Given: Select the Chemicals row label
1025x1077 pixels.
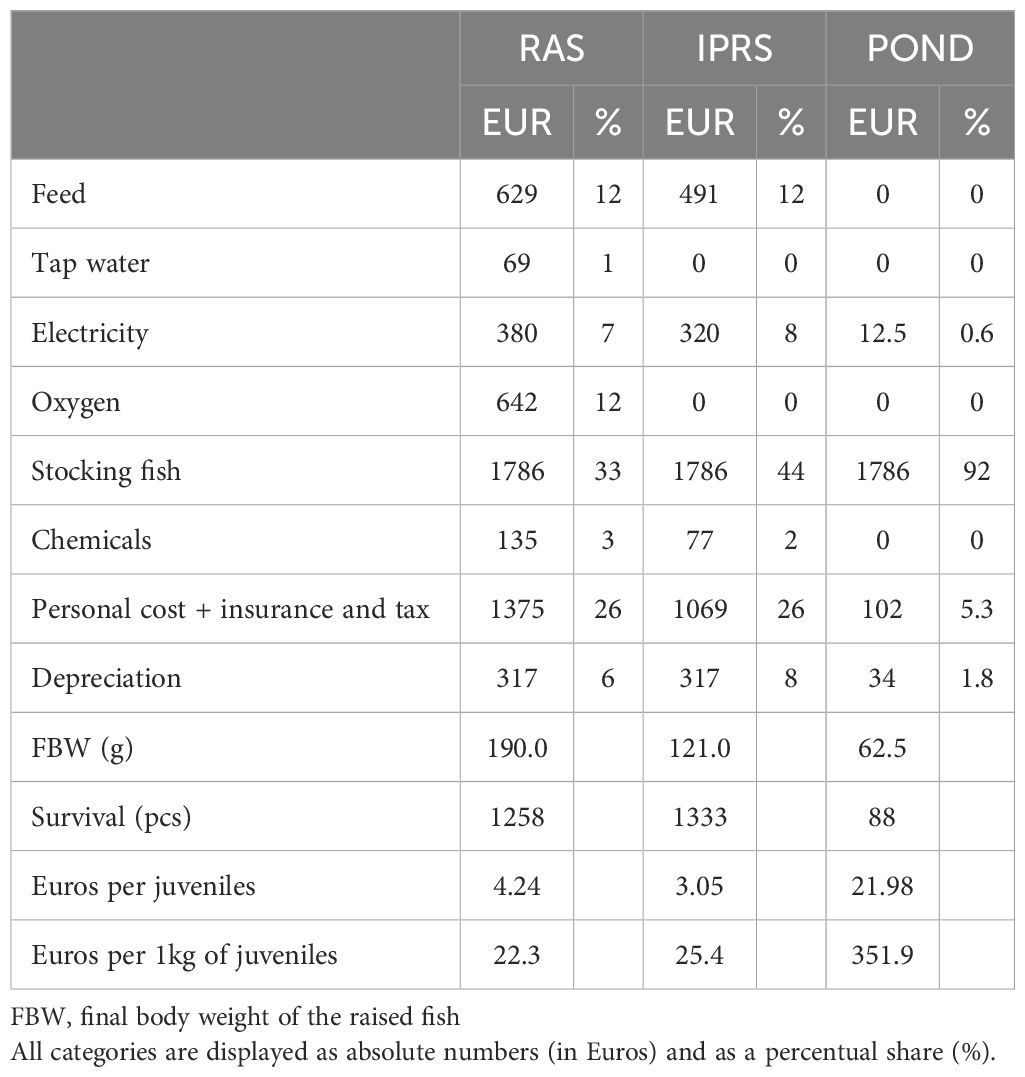Looking at the screenshot, I should [92, 540].
